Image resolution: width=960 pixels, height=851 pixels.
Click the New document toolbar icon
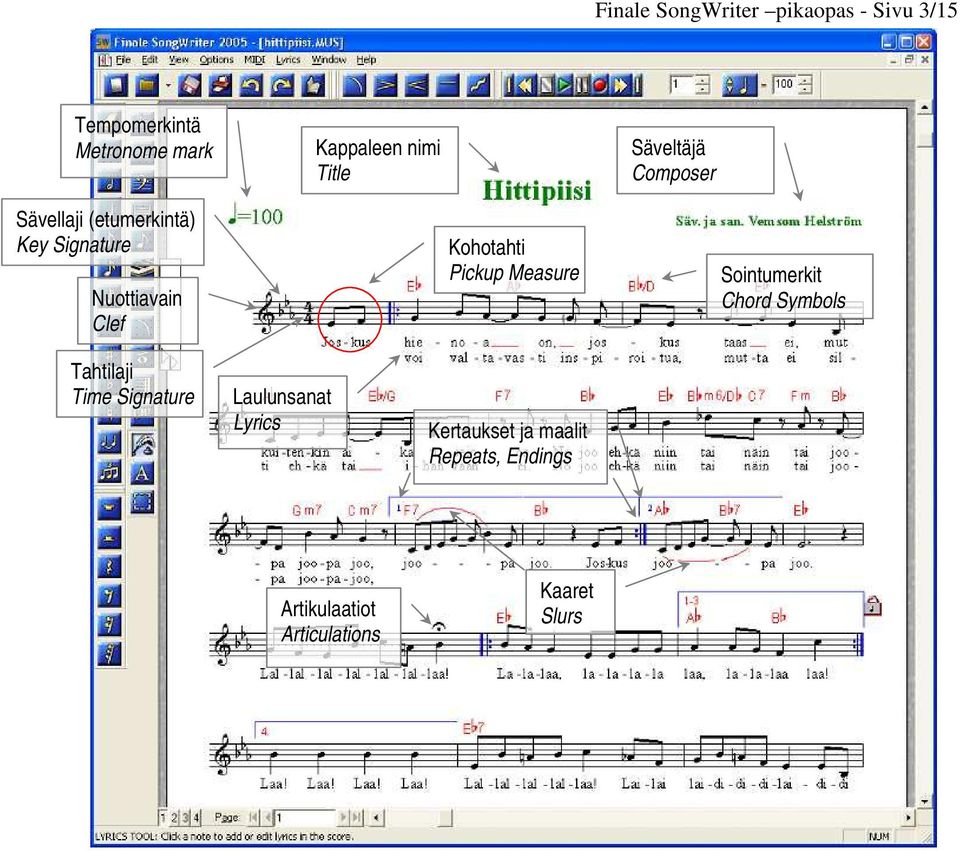point(116,85)
